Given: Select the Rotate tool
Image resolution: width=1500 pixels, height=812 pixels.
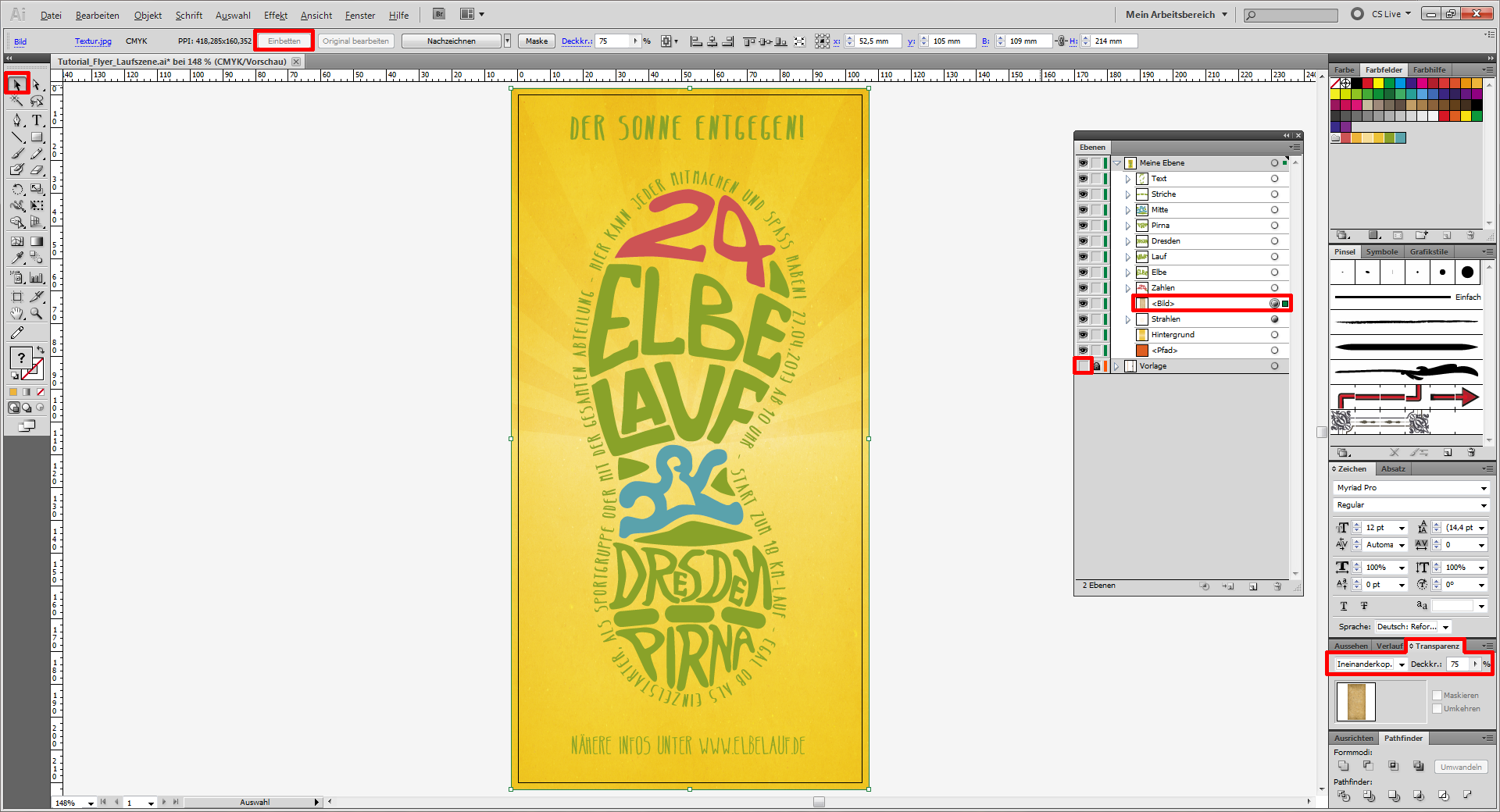Looking at the screenshot, I should pos(17,189).
